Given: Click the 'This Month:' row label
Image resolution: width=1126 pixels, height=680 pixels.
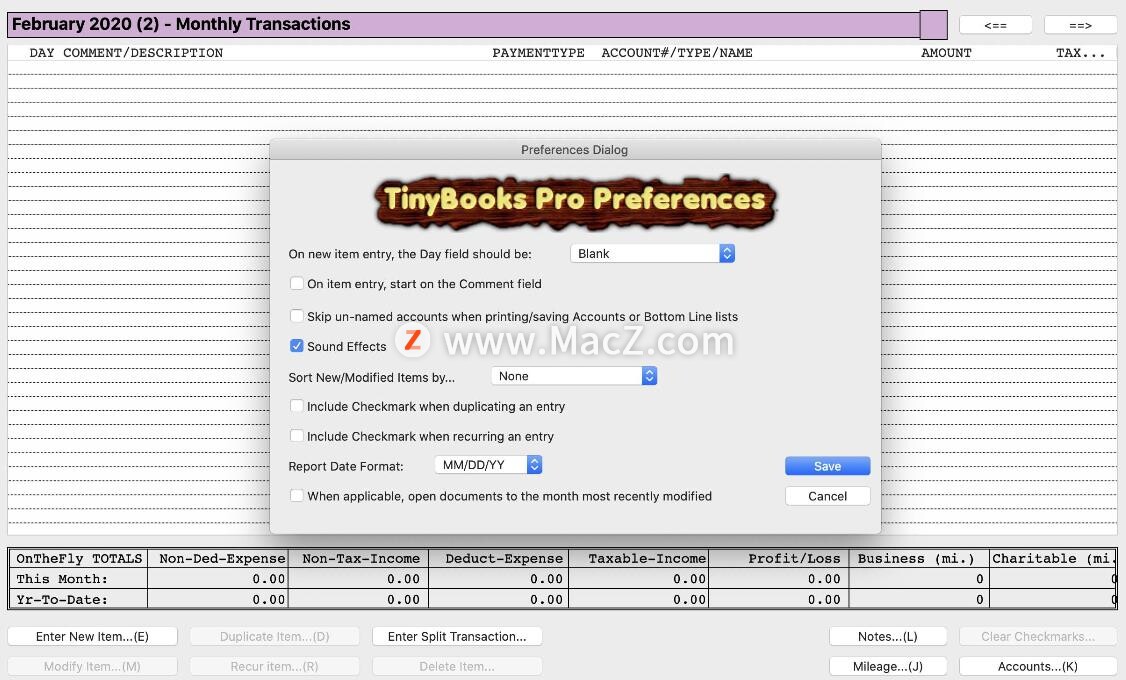Looking at the screenshot, I should (62, 579).
